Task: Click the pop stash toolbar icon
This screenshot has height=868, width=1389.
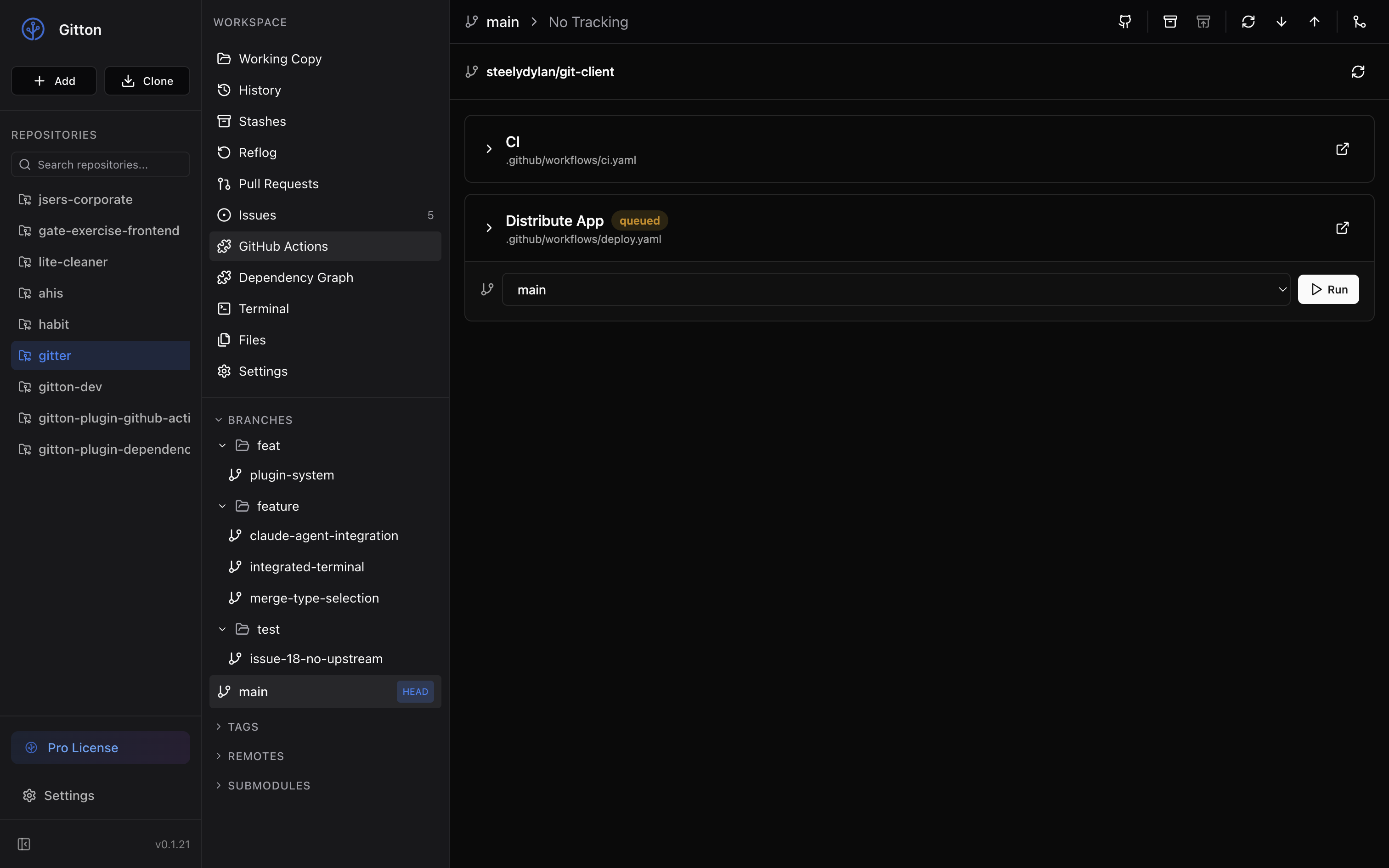Action: [1203, 22]
